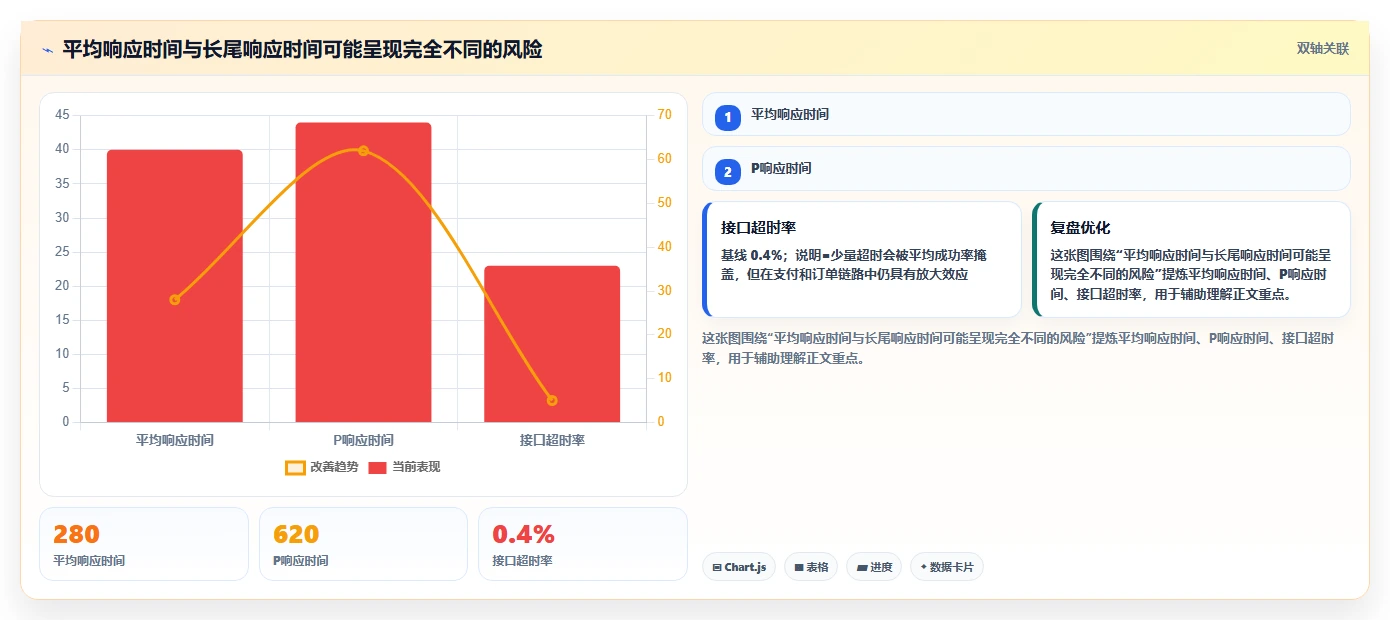Click the 0.4% stat card value
The height and width of the screenshot is (620, 1390).
(x=523, y=534)
